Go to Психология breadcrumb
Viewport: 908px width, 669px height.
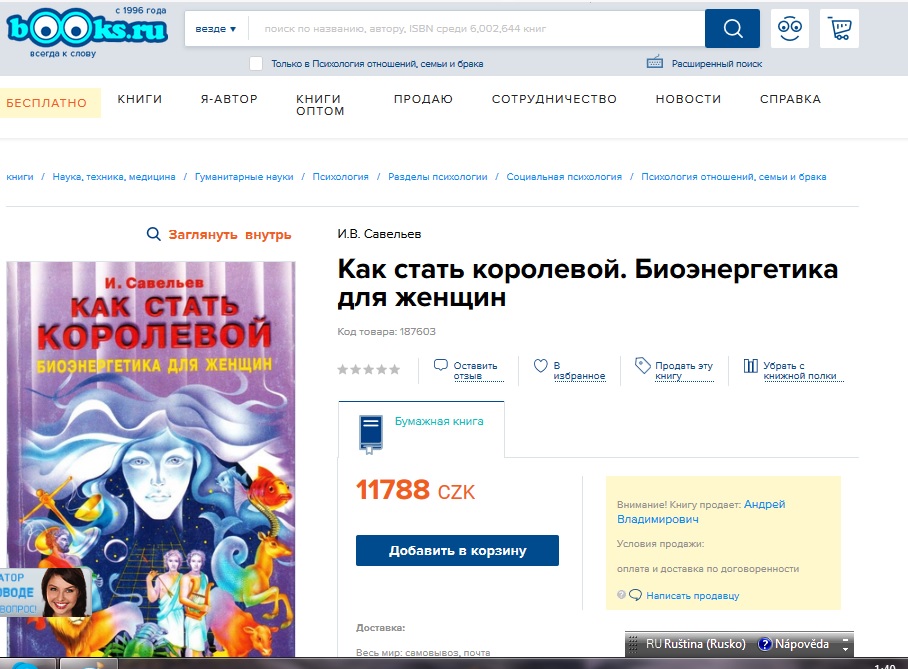340,177
